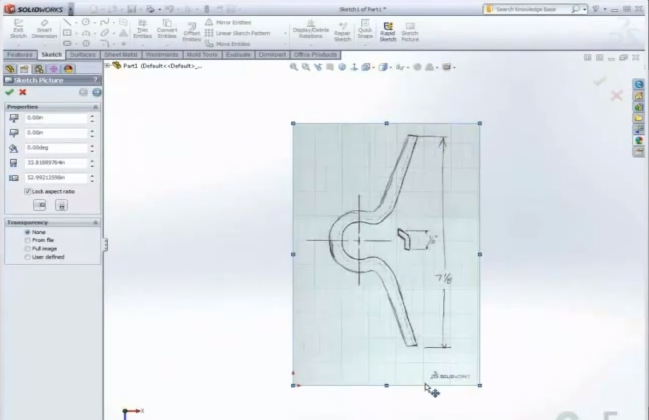Click the flip vertically button
The height and width of the screenshot is (420, 649).
61,205
